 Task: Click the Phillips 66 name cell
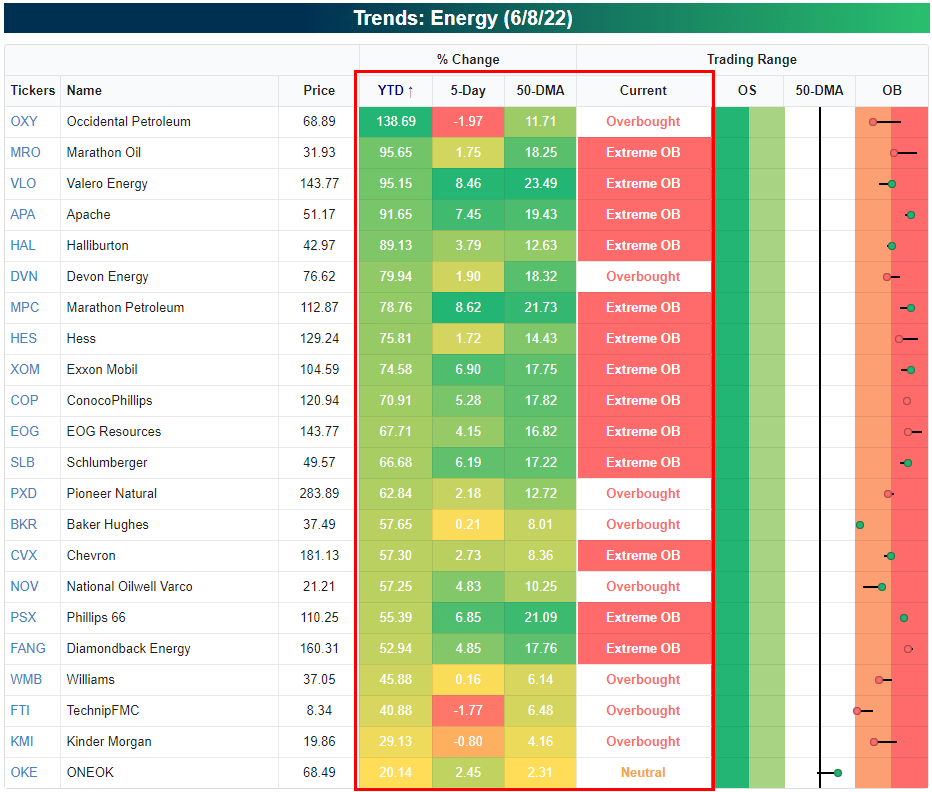point(169,617)
